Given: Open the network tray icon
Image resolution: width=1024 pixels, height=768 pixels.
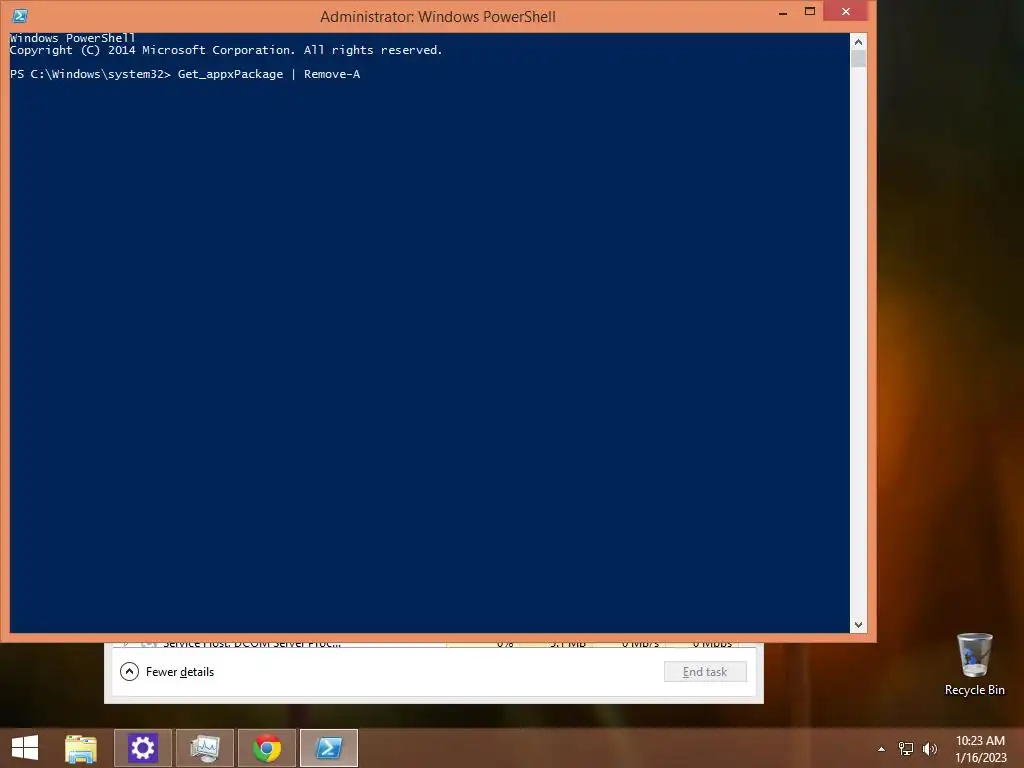Looking at the screenshot, I should [x=906, y=748].
